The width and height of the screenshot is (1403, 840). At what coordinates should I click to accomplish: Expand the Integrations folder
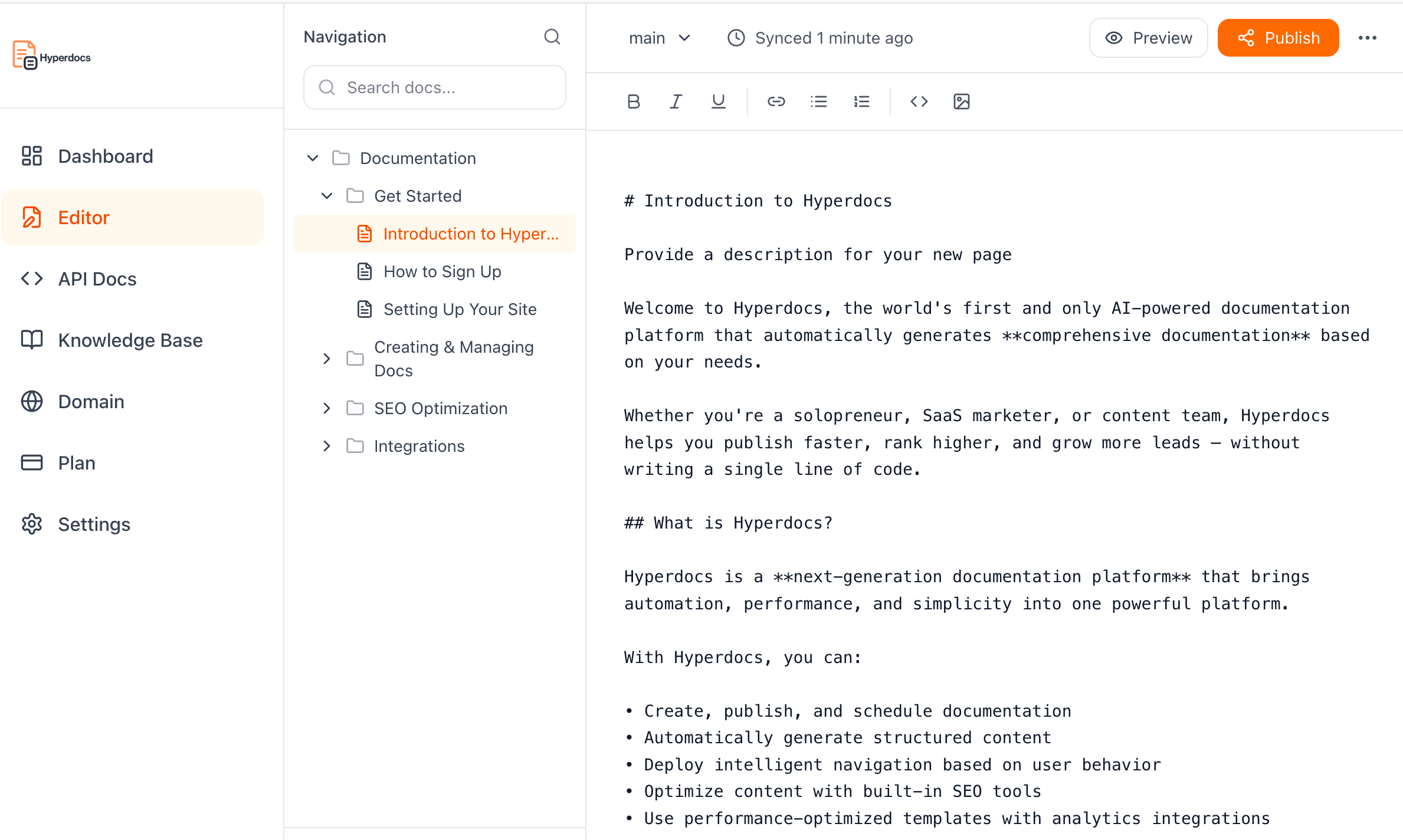(x=327, y=446)
